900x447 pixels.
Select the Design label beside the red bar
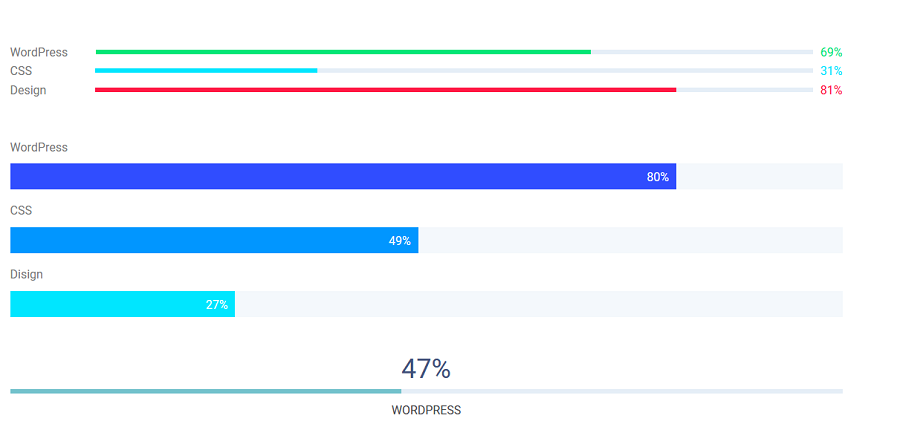pos(28,90)
